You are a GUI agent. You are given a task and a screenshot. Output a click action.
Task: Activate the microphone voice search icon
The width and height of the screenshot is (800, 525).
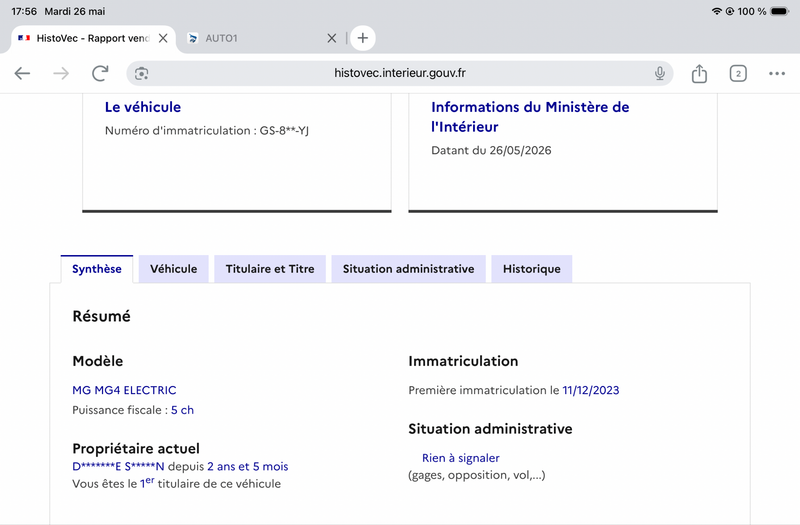[660, 73]
